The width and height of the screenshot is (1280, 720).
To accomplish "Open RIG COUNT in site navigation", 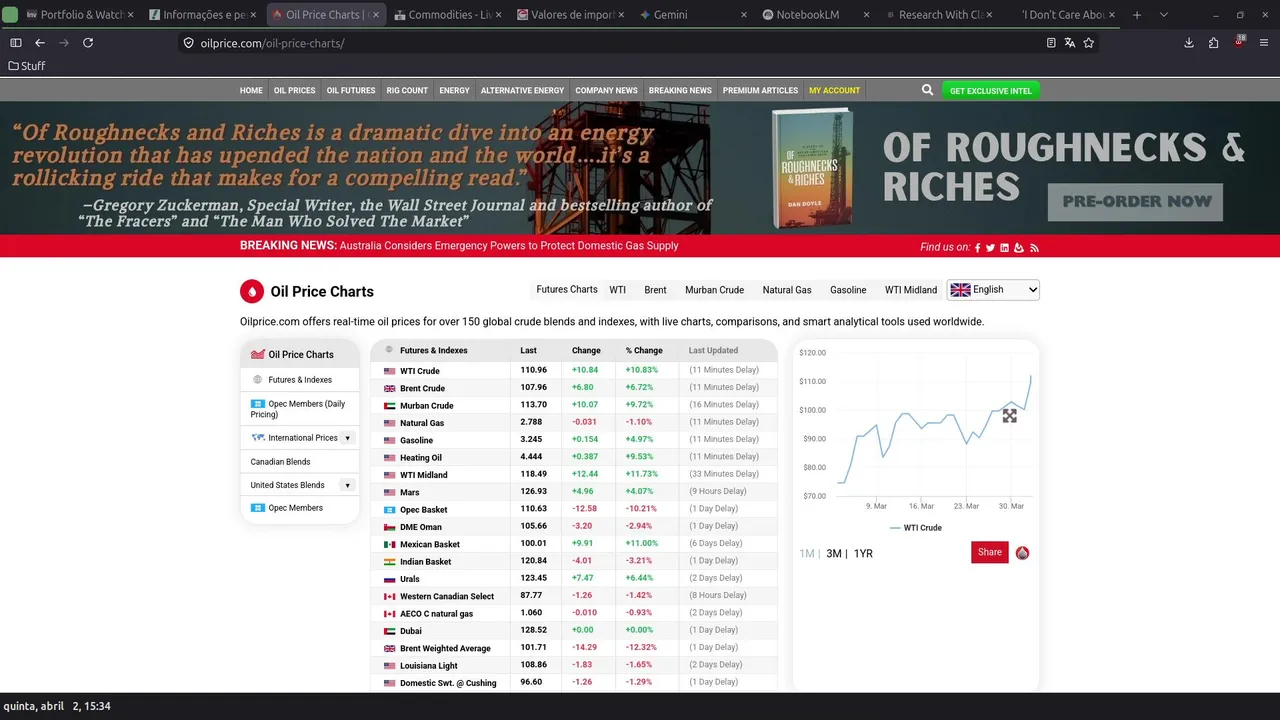I will pyautogui.click(x=407, y=90).
